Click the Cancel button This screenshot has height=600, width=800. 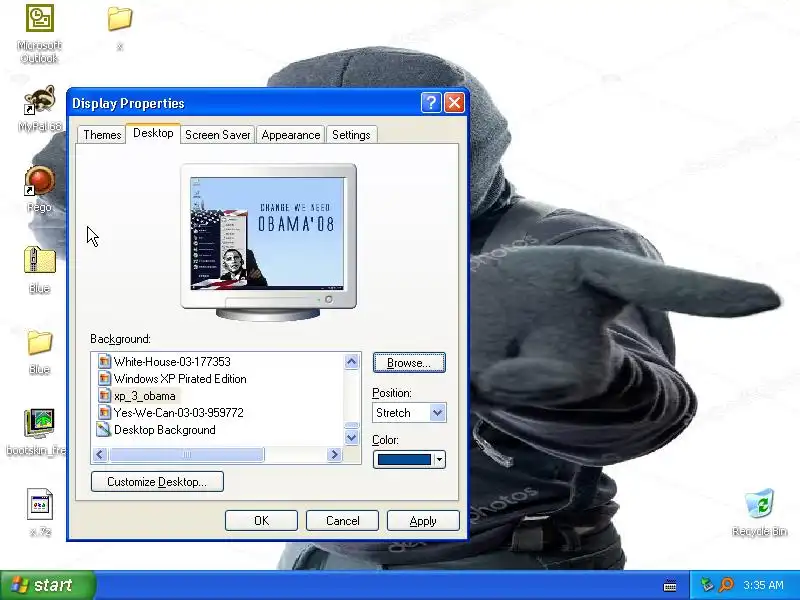click(342, 521)
